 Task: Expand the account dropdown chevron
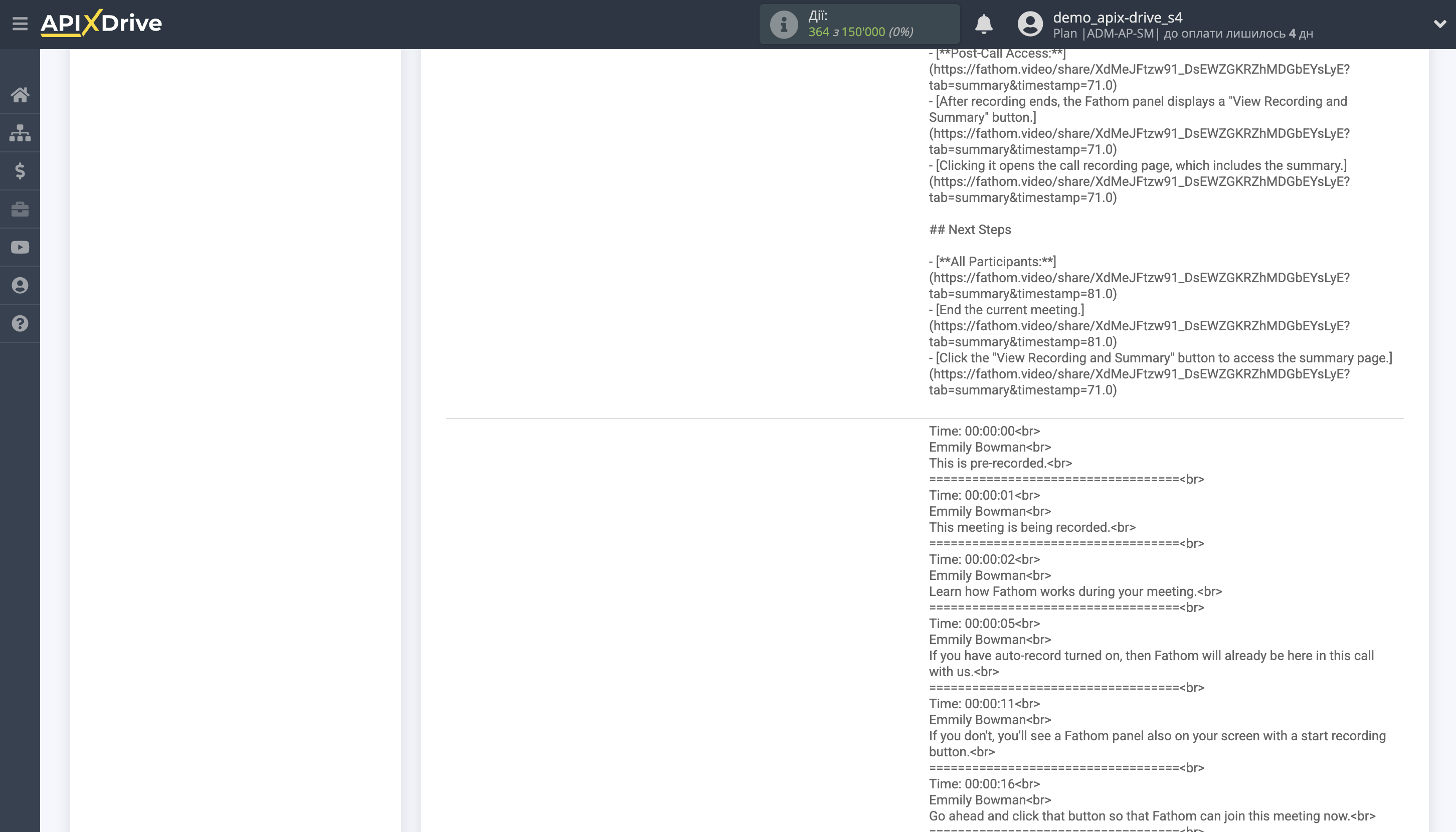click(1439, 24)
